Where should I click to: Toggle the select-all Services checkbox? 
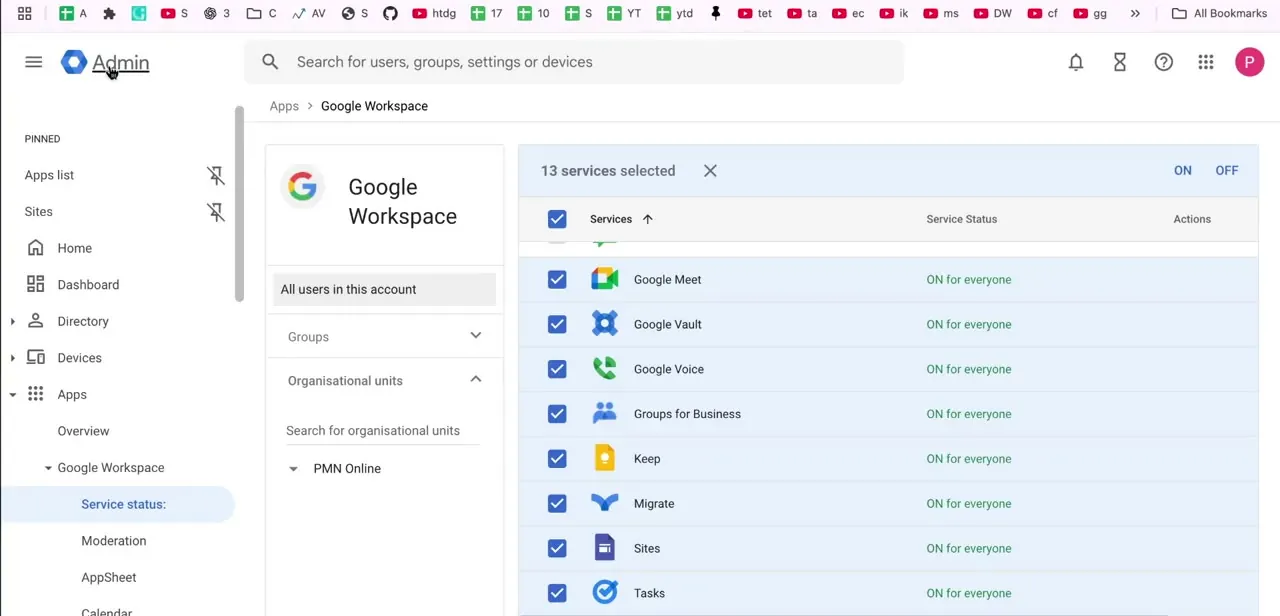[x=557, y=219]
